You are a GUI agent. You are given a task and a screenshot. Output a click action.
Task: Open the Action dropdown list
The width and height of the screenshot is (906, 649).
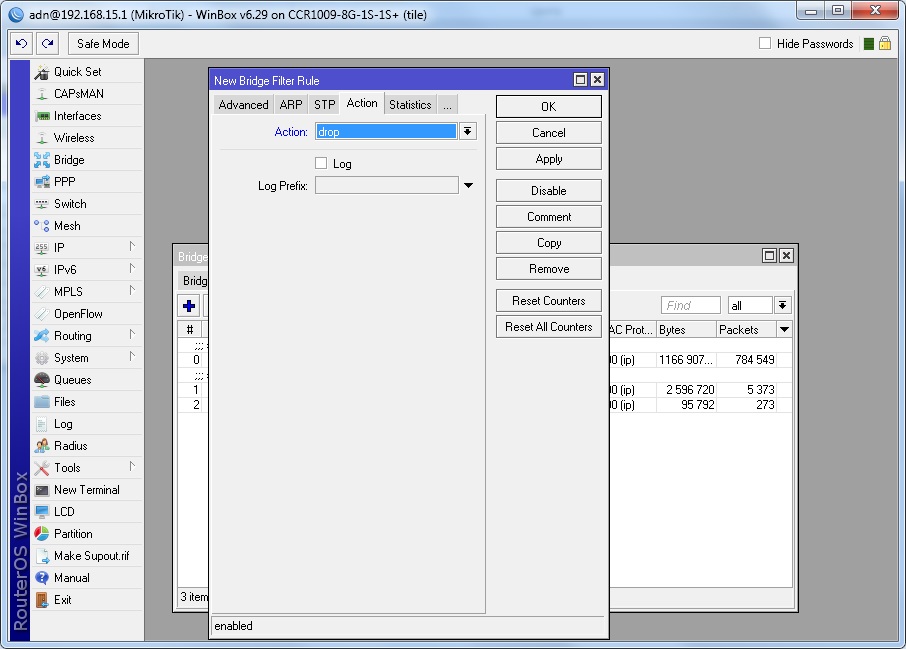tap(467, 132)
